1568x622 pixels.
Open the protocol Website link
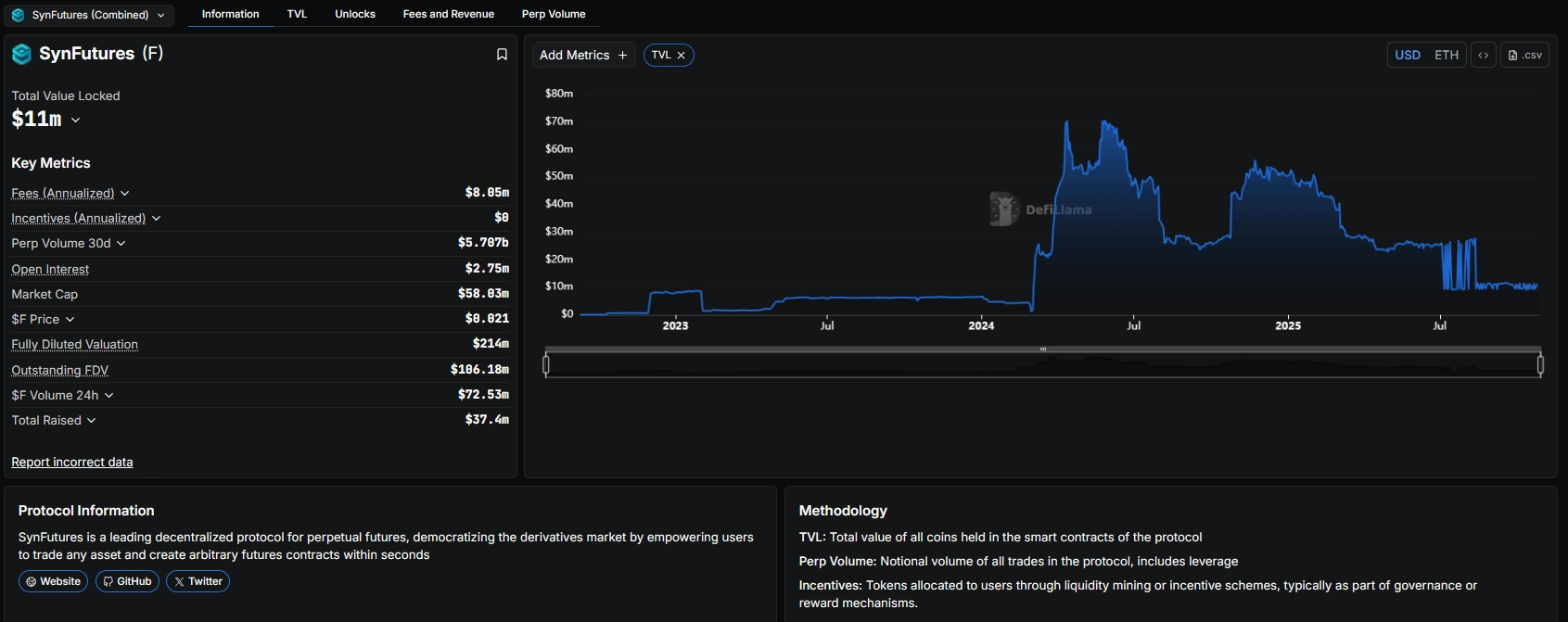coord(53,581)
